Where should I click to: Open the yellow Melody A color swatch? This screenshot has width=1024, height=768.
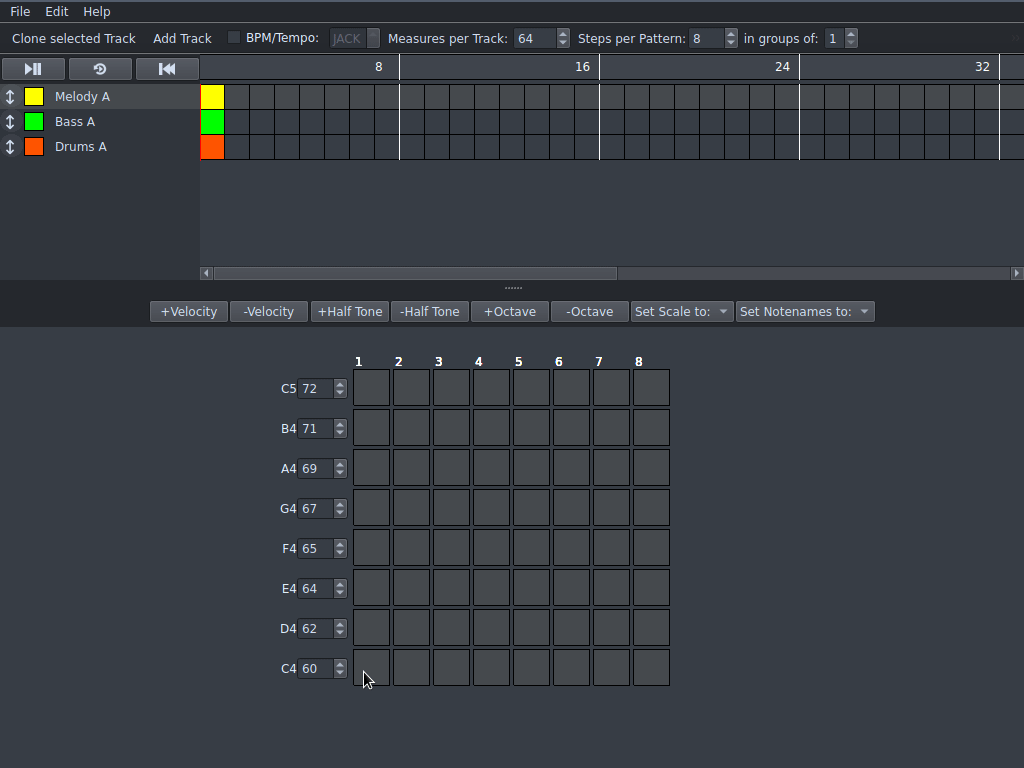[x=34, y=97]
